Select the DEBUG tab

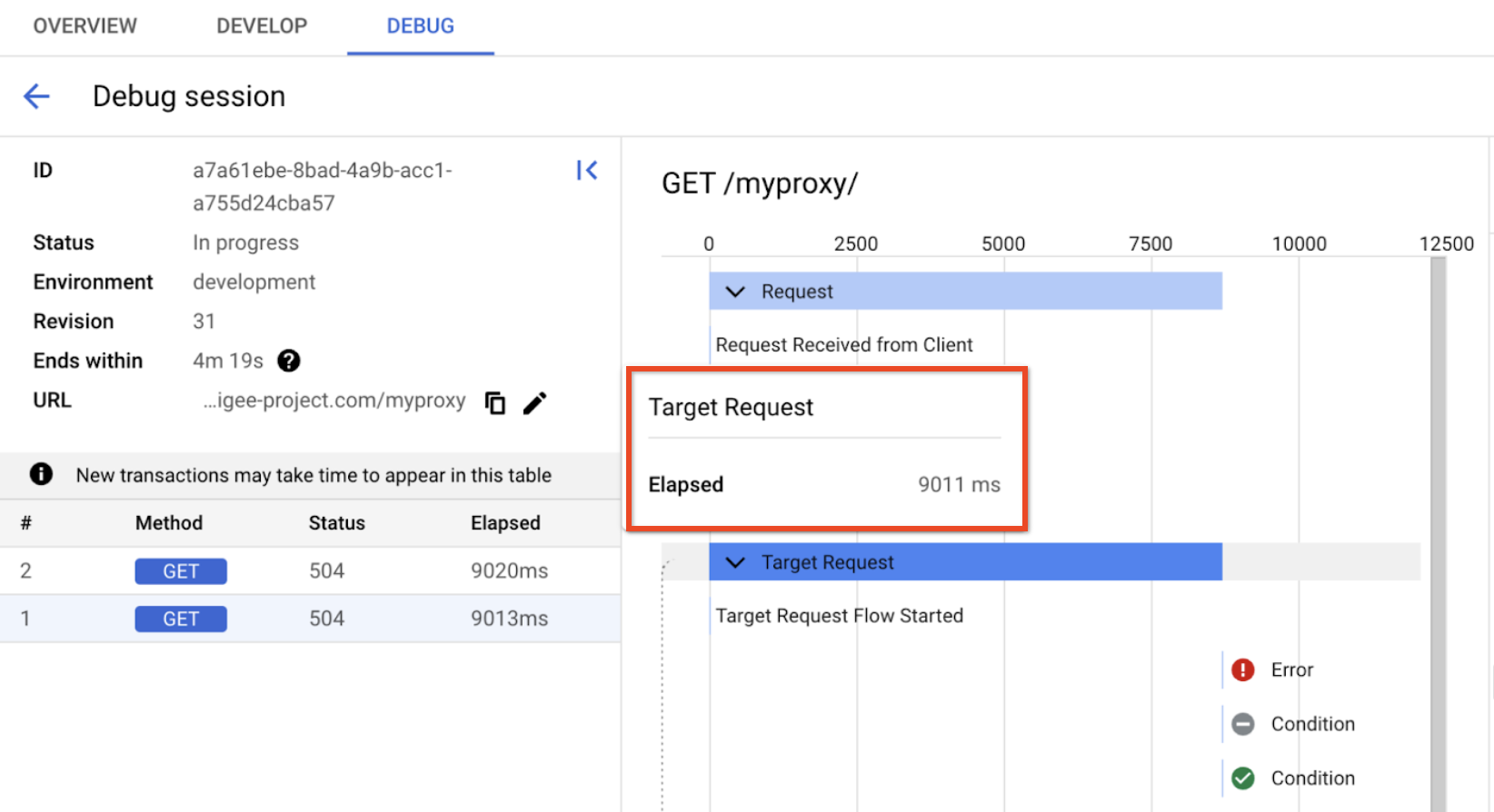pyautogui.click(x=420, y=26)
